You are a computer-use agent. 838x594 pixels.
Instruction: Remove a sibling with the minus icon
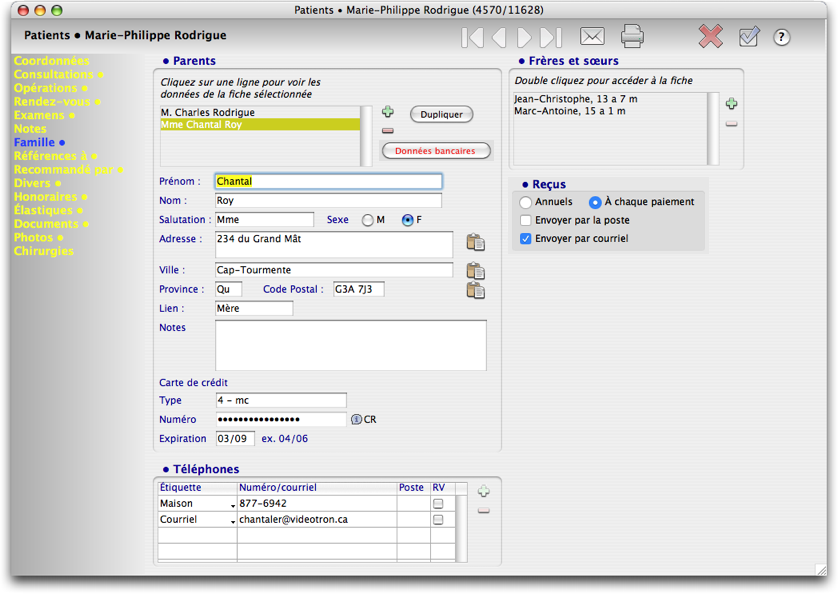pyautogui.click(x=732, y=124)
